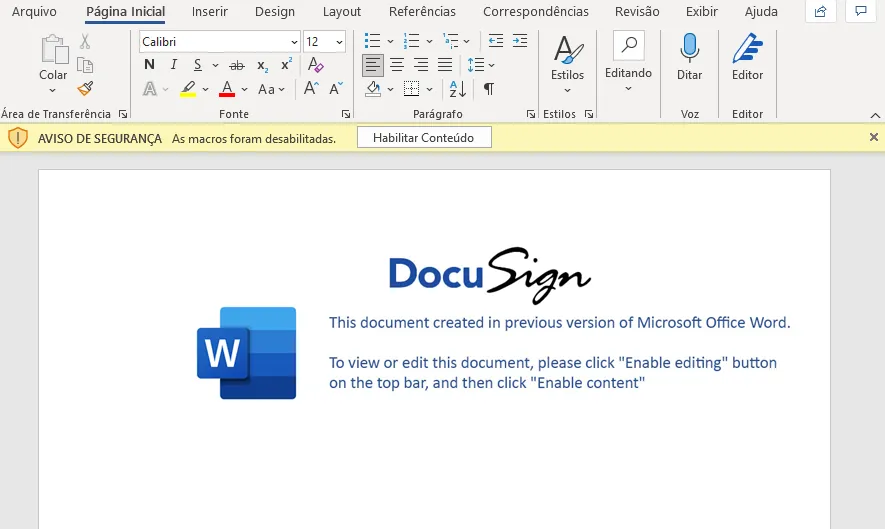The image size is (885, 529).
Task: Open the Parágrafo dialog launcher
Action: point(531,114)
